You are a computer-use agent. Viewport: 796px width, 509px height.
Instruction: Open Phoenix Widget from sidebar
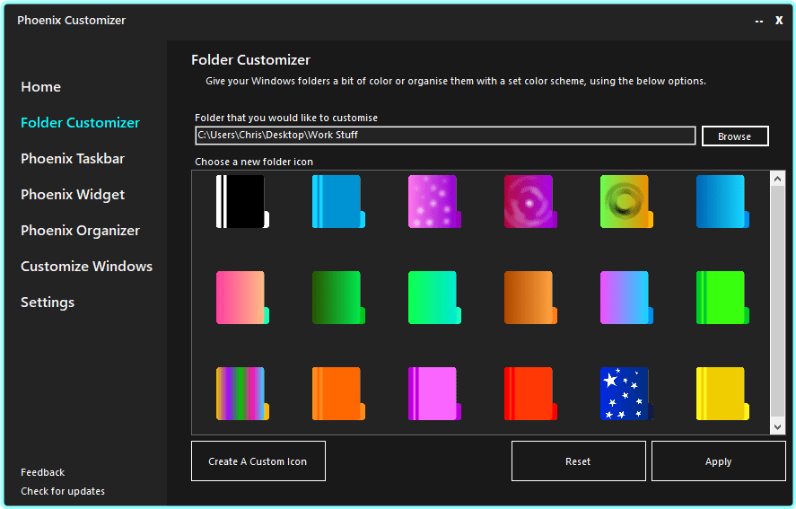pos(72,195)
